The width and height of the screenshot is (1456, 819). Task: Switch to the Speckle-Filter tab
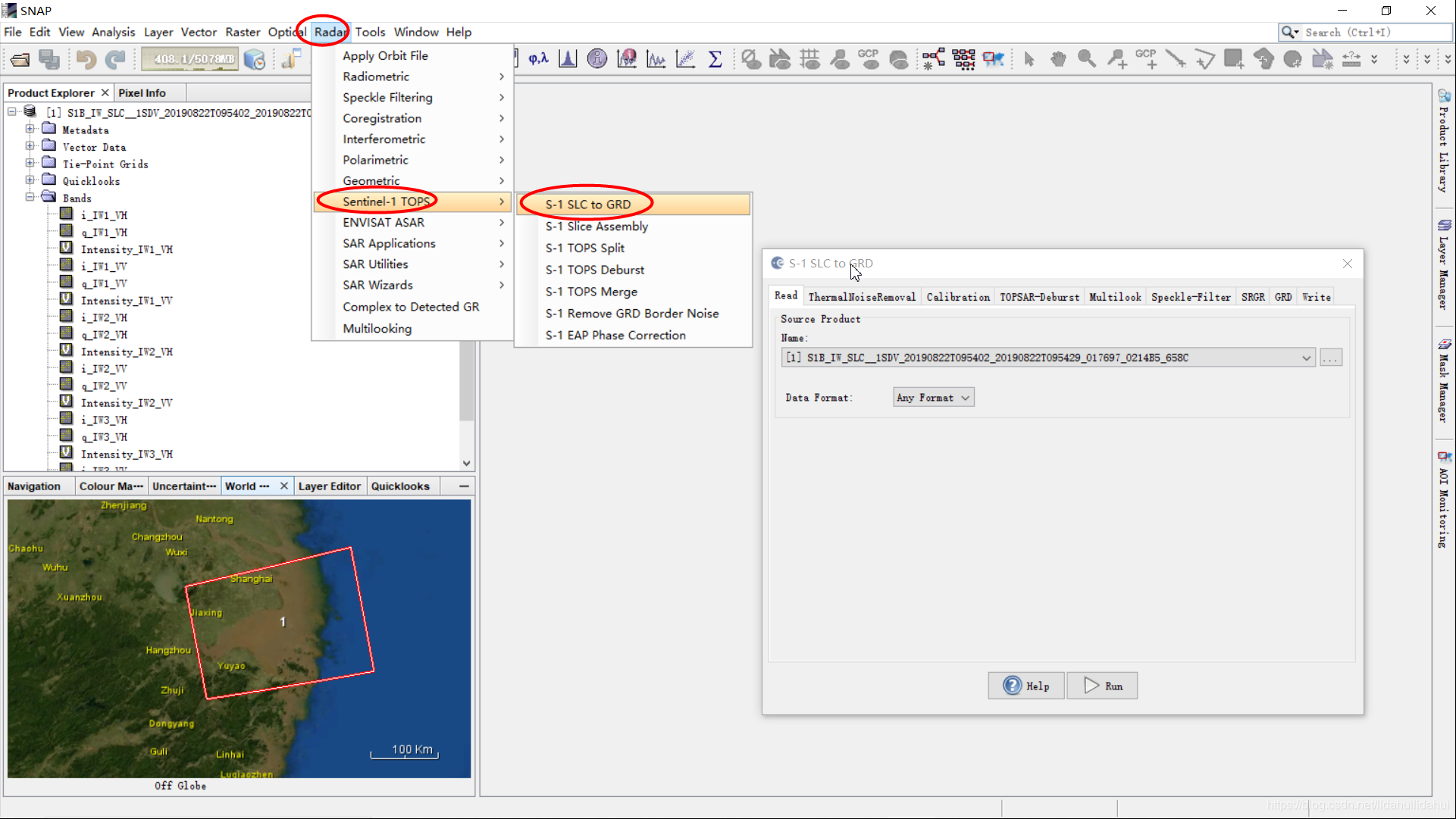pos(1191,297)
